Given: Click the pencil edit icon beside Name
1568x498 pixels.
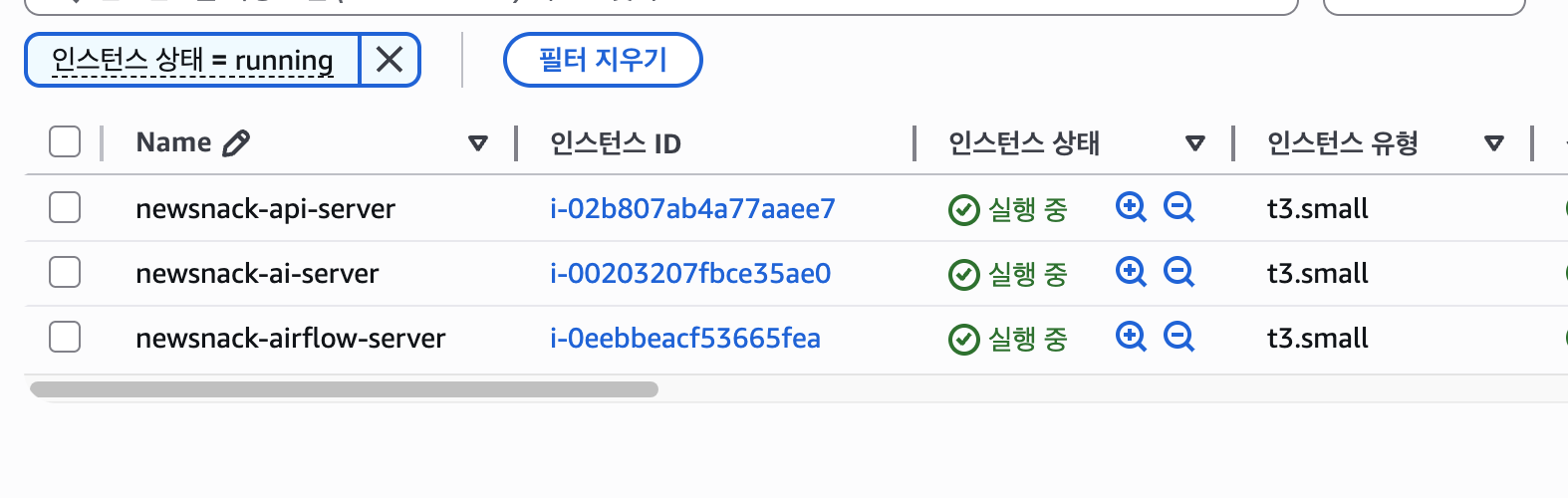Looking at the screenshot, I should point(236,143).
